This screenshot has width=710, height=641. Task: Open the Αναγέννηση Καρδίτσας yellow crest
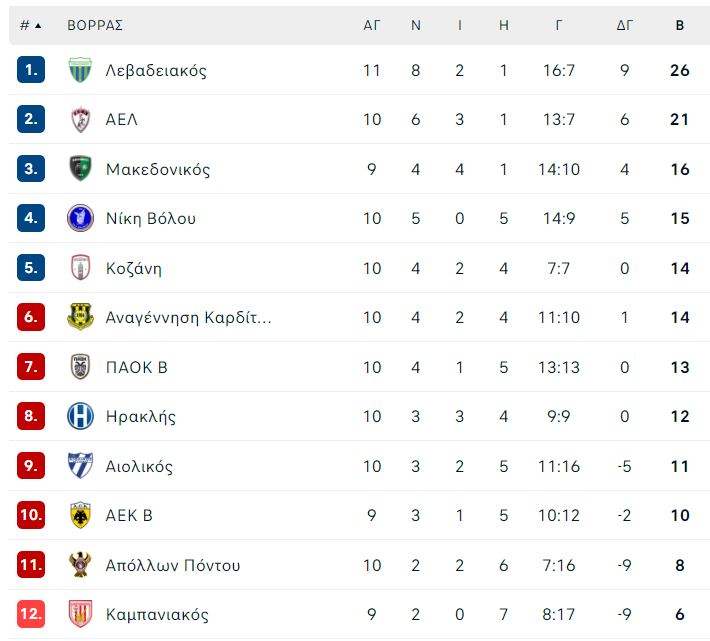[x=80, y=317]
